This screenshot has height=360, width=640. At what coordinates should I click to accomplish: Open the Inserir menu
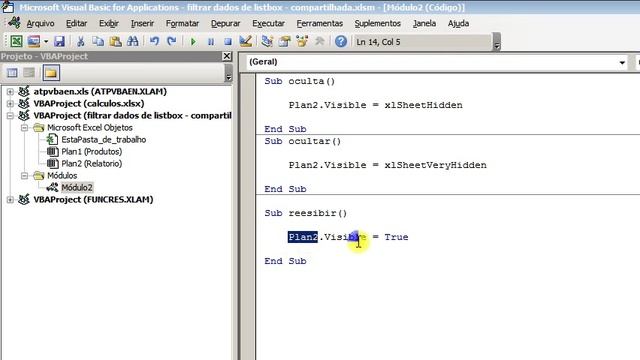pyautogui.click(x=142, y=23)
